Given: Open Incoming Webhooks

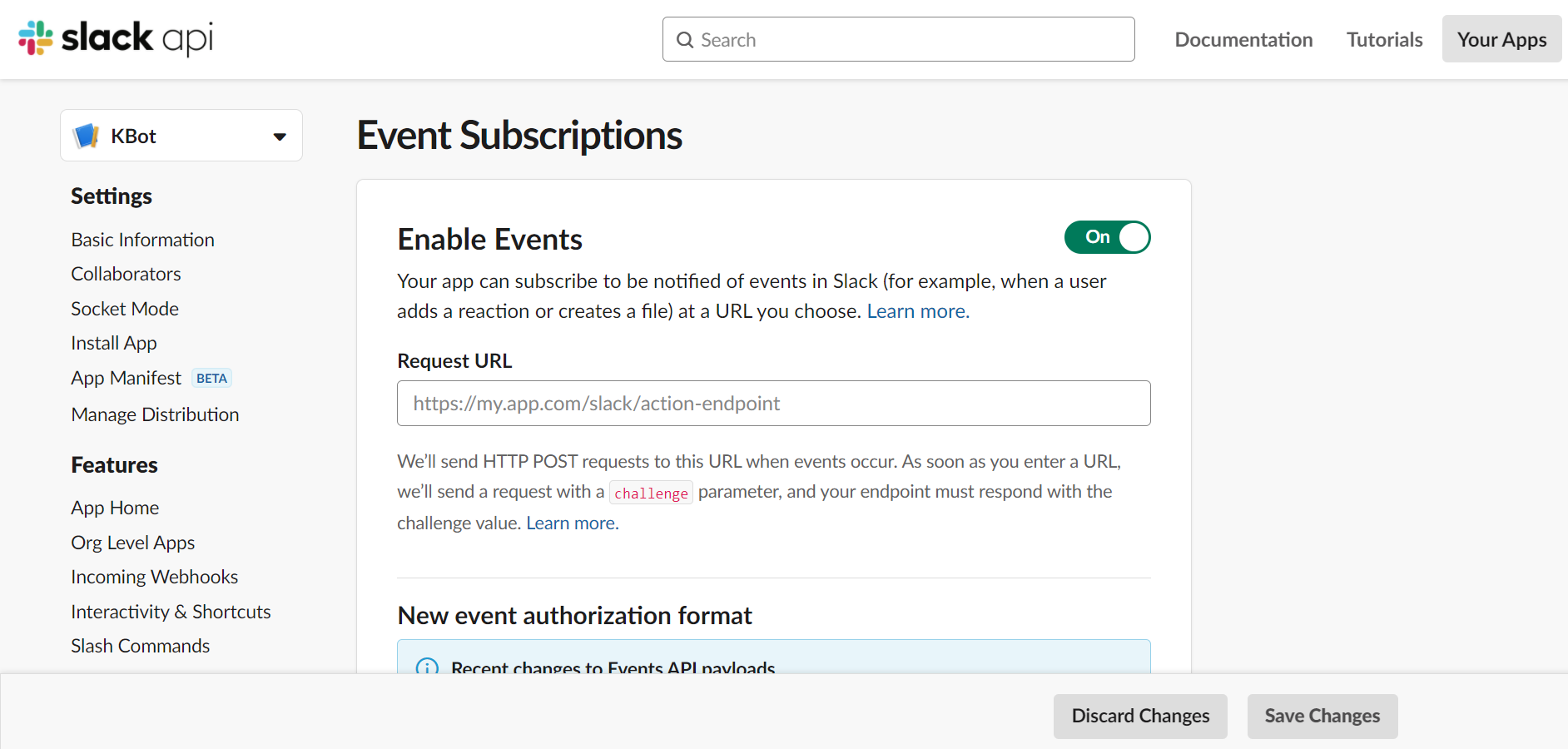Looking at the screenshot, I should 155,577.
